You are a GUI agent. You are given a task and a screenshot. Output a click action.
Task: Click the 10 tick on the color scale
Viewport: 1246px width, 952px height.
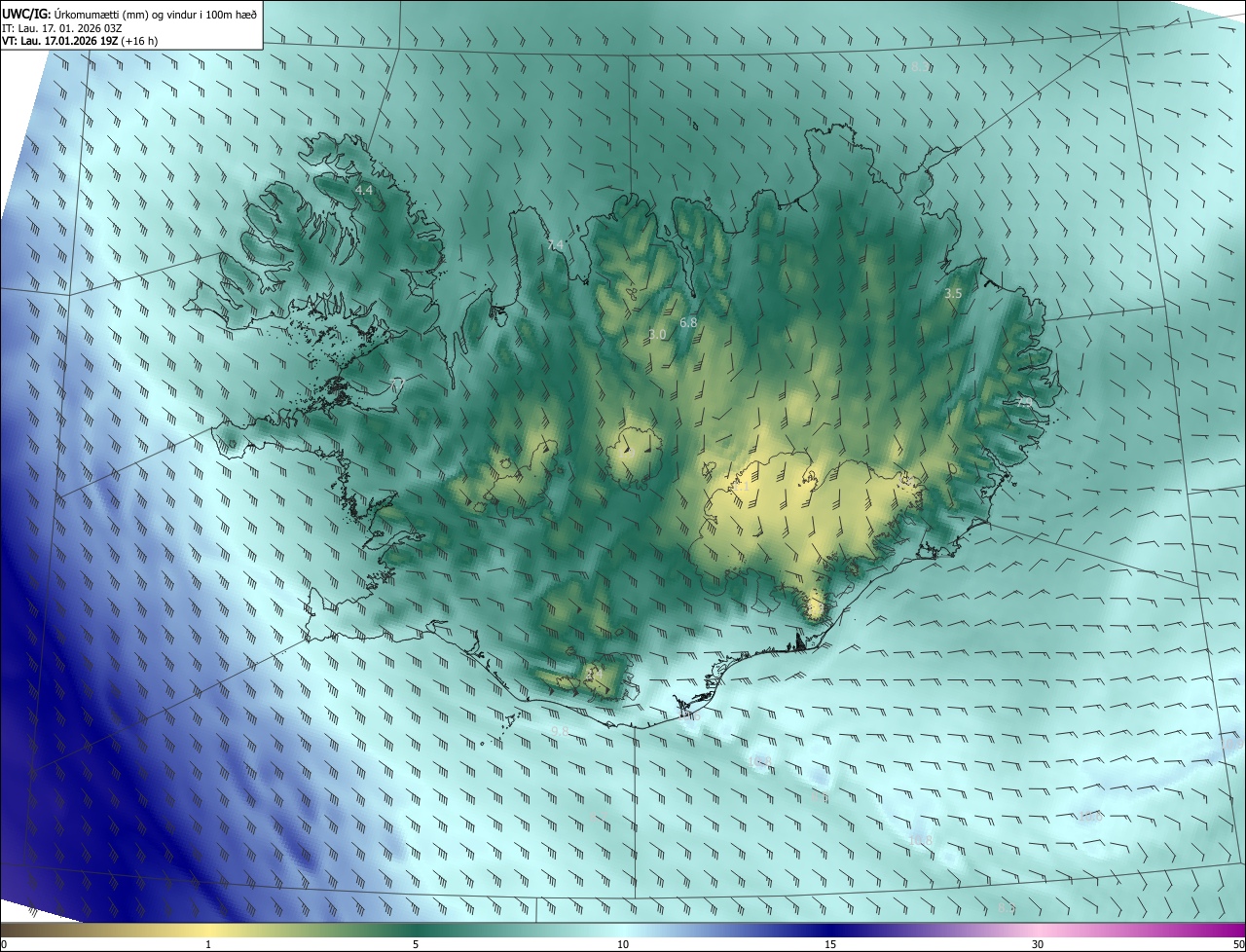coord(623,945)
